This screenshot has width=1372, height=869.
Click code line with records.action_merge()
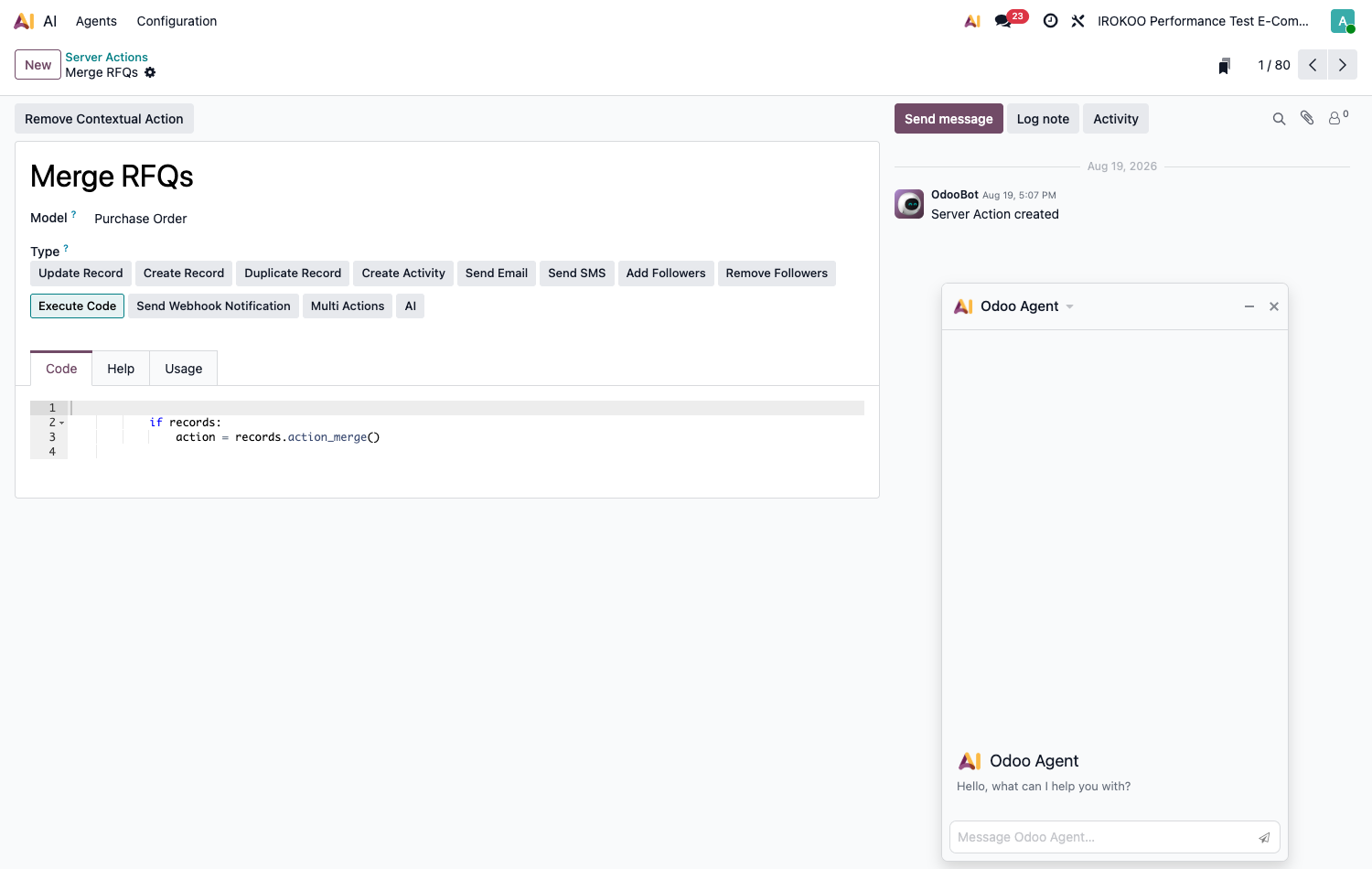click(278, 437)
